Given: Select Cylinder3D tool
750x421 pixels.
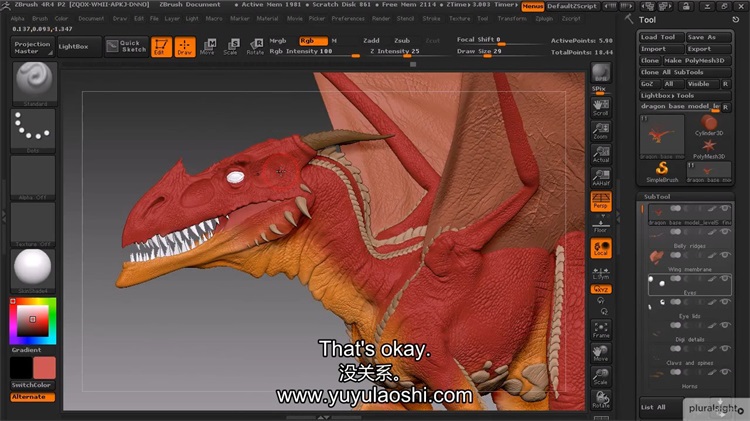Looking at the screenshot, I should [708, 126].
